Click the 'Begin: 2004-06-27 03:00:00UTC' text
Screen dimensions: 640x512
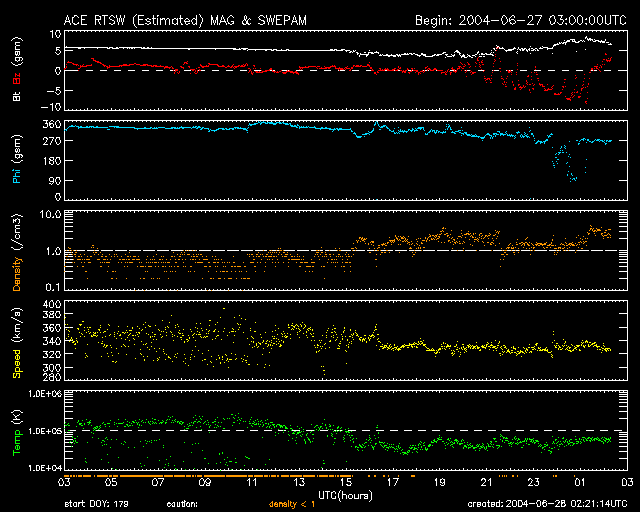coord(521,20)
